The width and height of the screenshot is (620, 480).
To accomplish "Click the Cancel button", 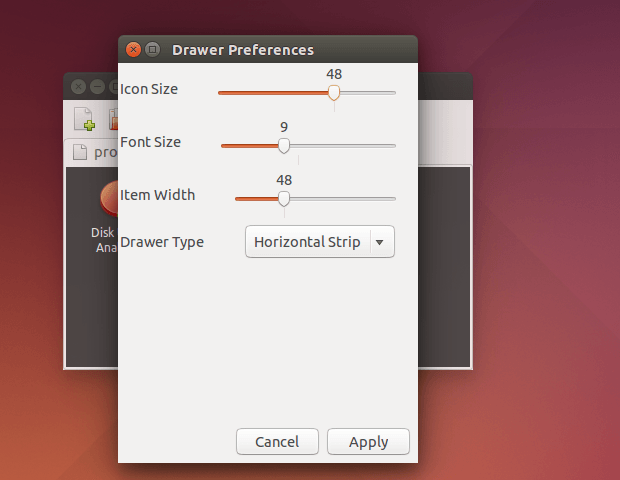I will 277,442.
